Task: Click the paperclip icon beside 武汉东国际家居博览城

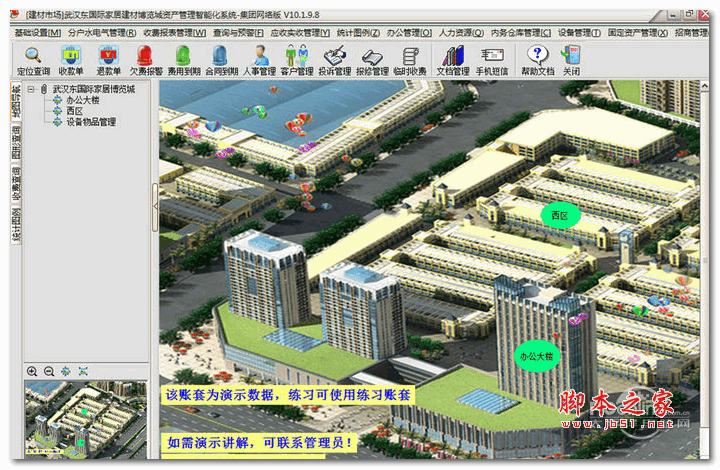Action: (44, 89)
